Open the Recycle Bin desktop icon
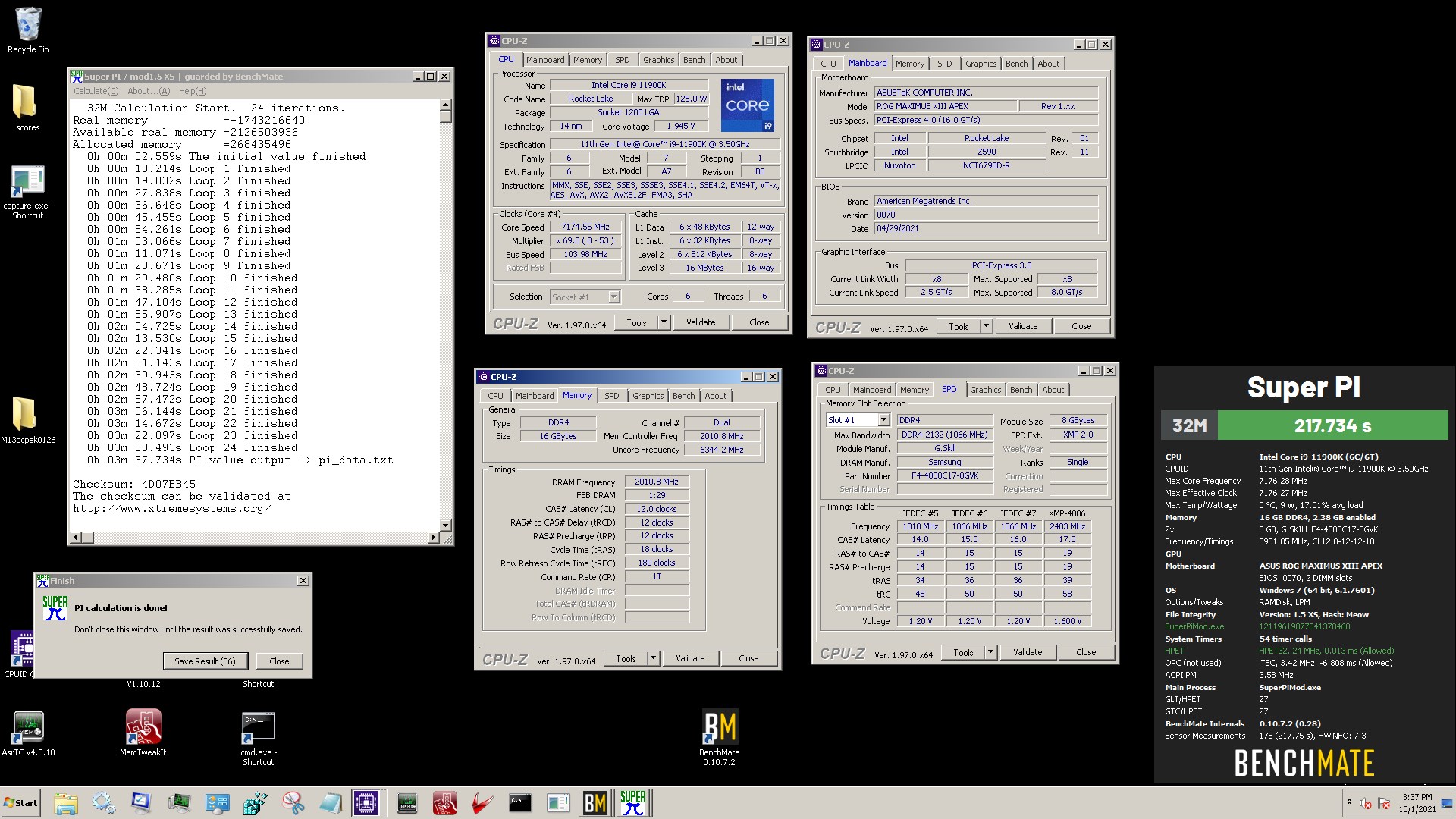 click(x=28, y=31)
